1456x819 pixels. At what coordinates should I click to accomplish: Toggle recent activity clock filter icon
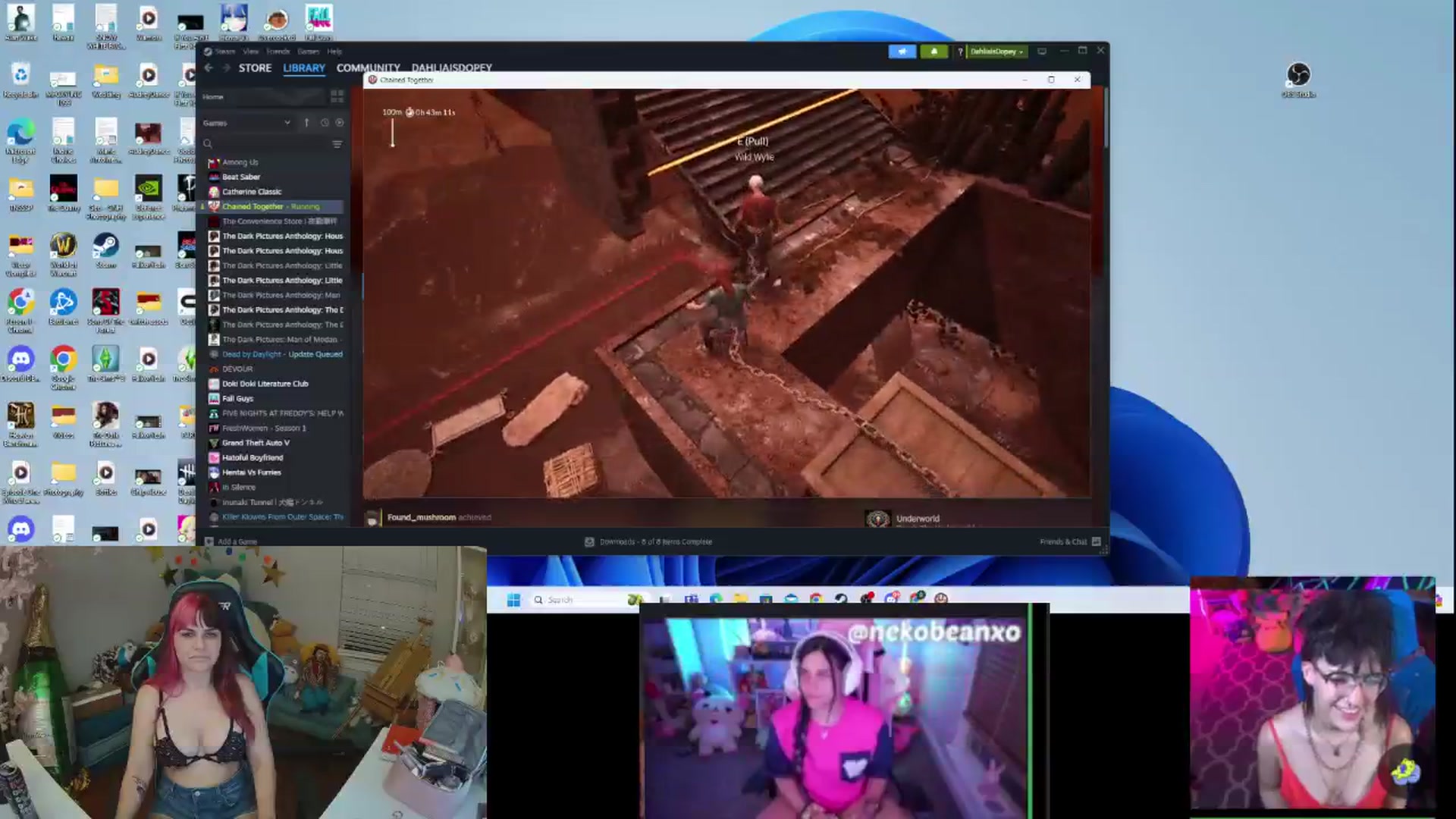coord(325,123)
